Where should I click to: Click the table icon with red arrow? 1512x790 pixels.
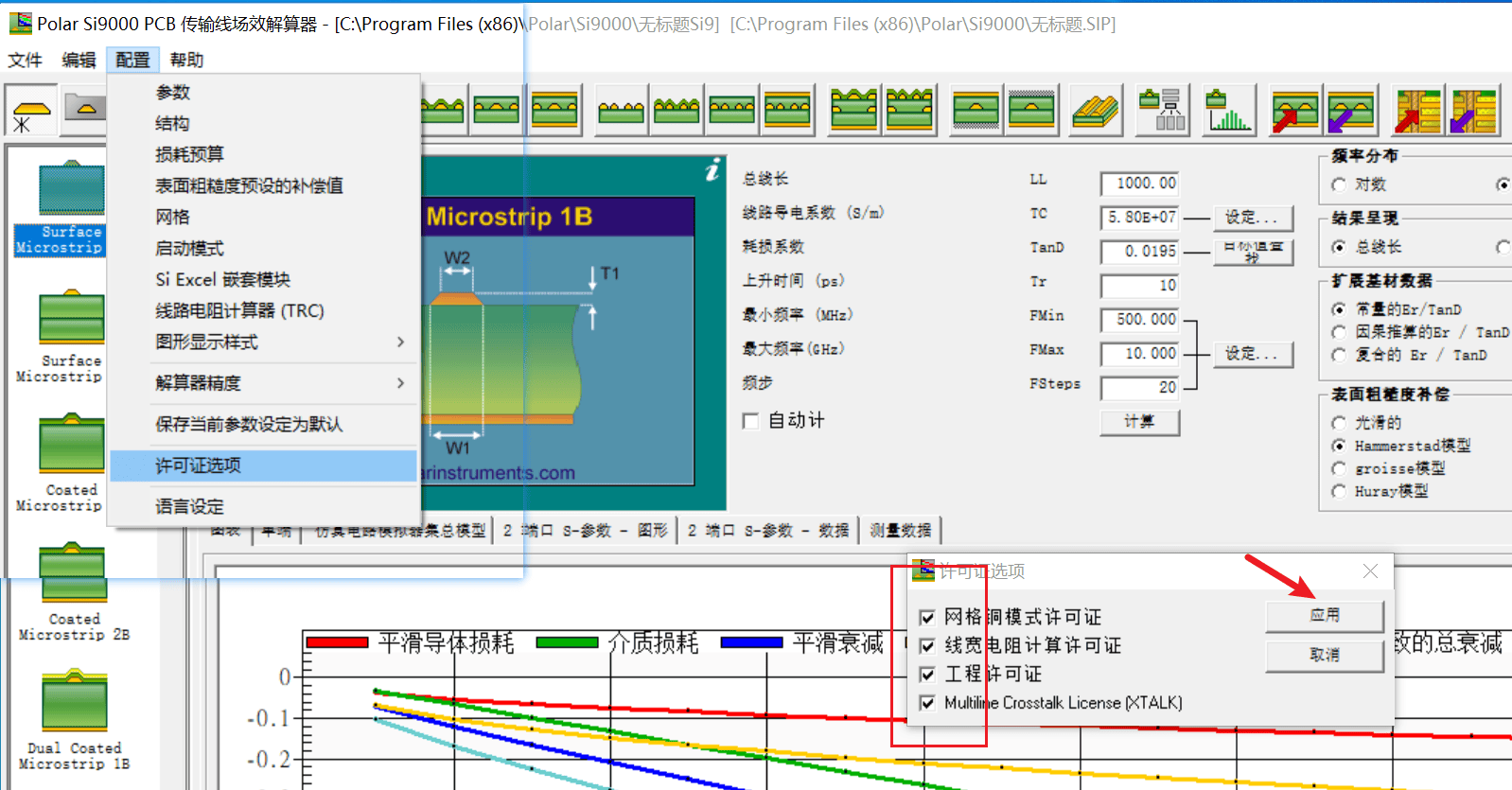[x=1417, y=111]
